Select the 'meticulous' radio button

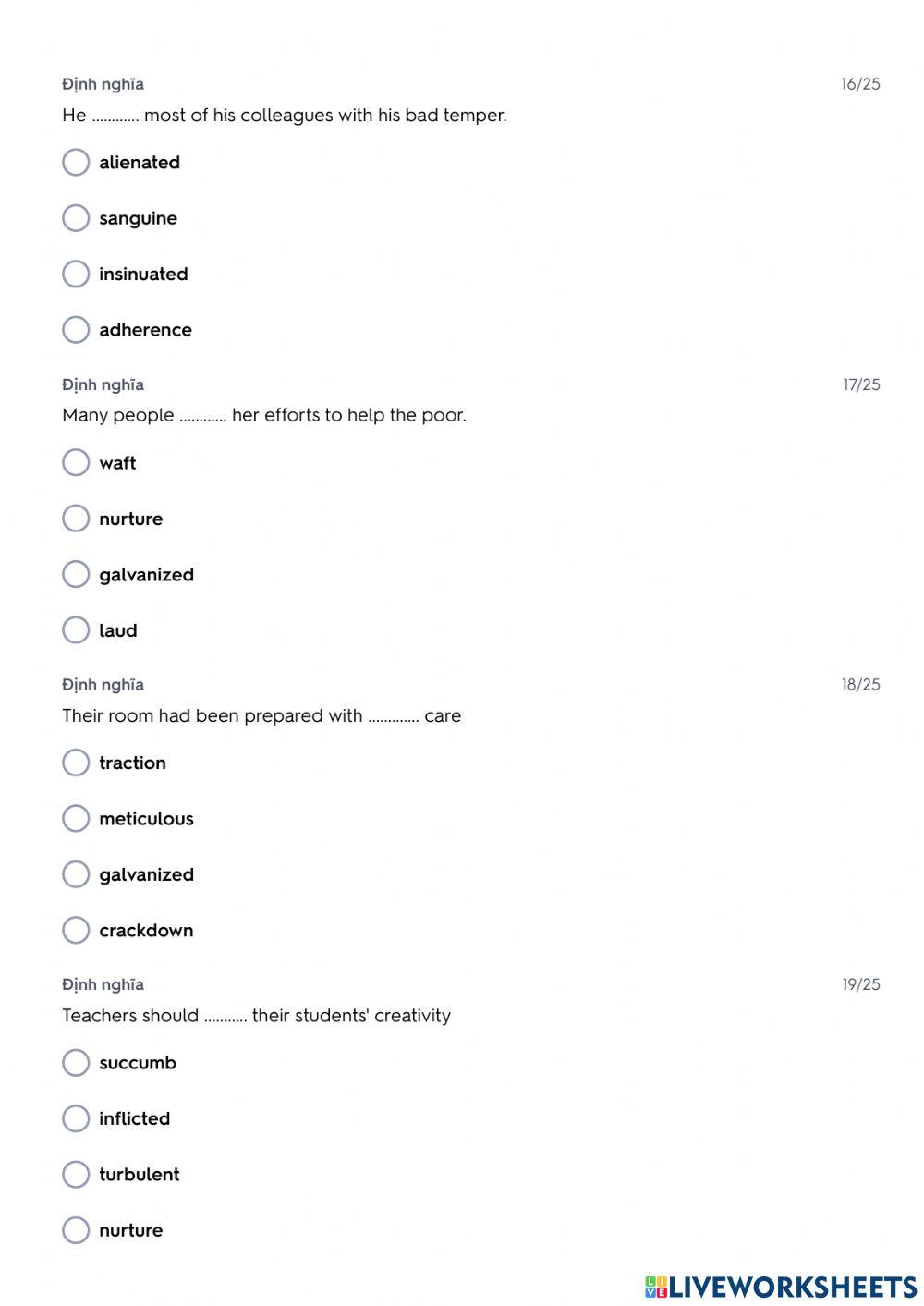[x=76, y=818]
